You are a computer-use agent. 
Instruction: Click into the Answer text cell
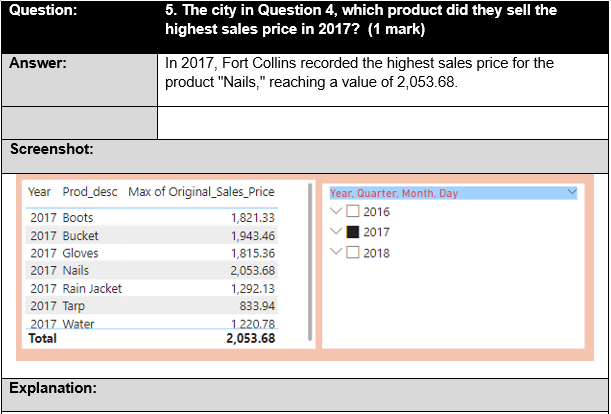coord(380,77)
